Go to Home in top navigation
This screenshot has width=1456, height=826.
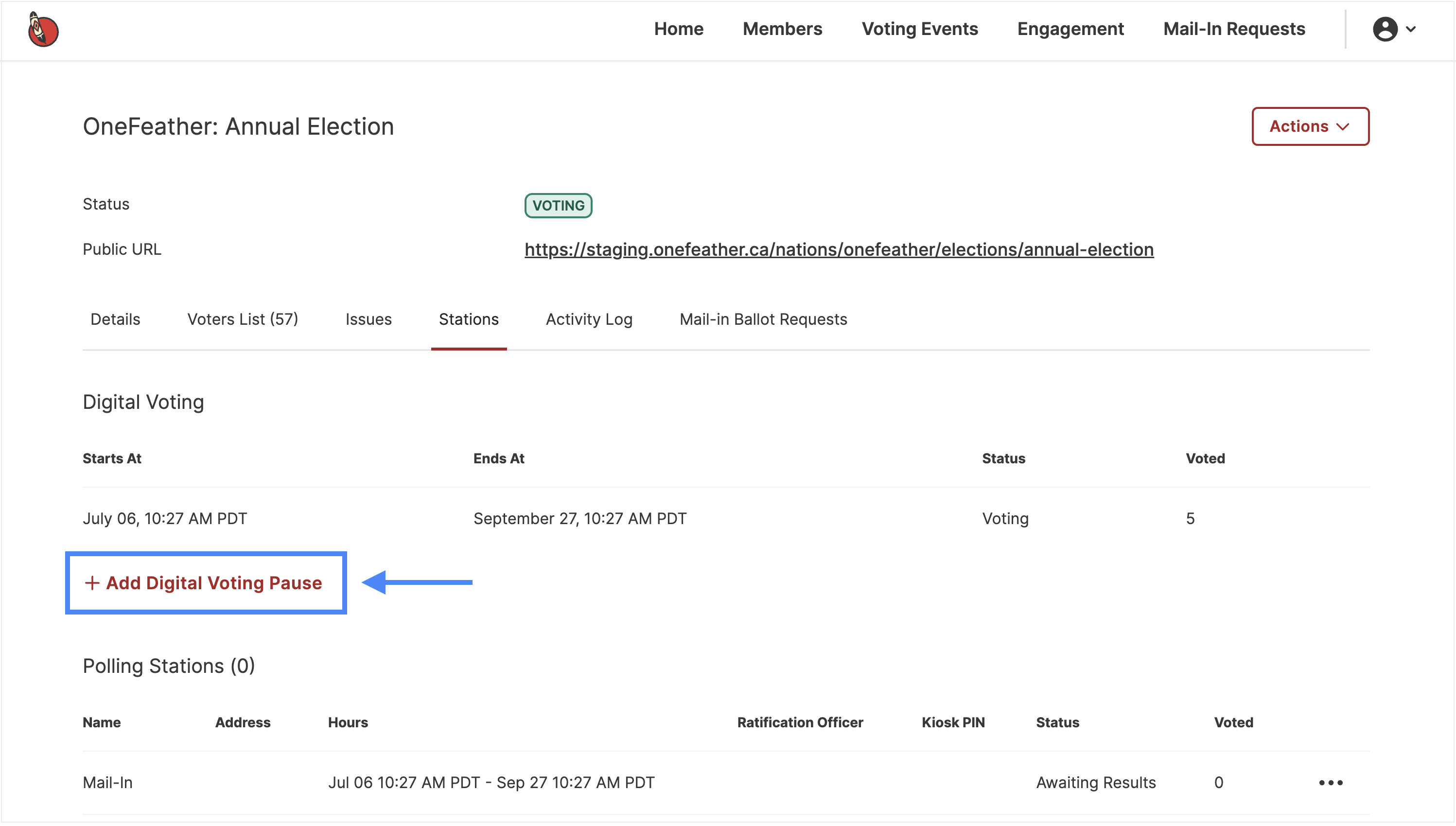pyautogui.click(x=678, y=29)
